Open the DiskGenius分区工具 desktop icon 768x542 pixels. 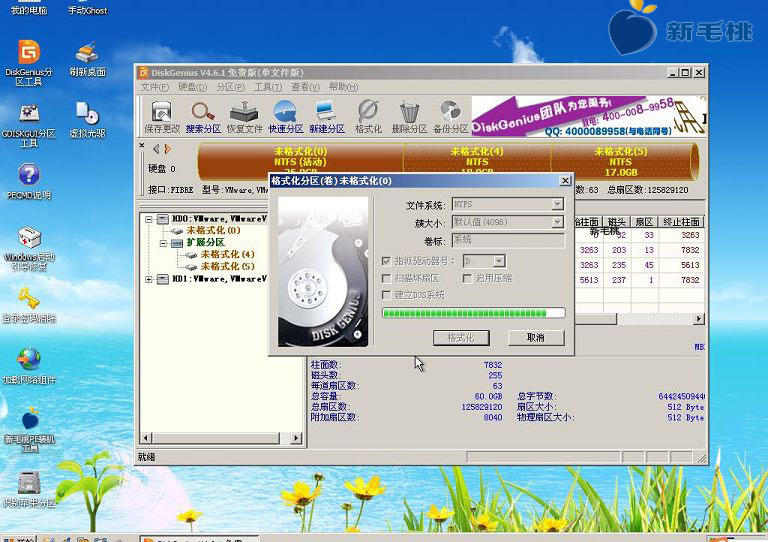29,63
